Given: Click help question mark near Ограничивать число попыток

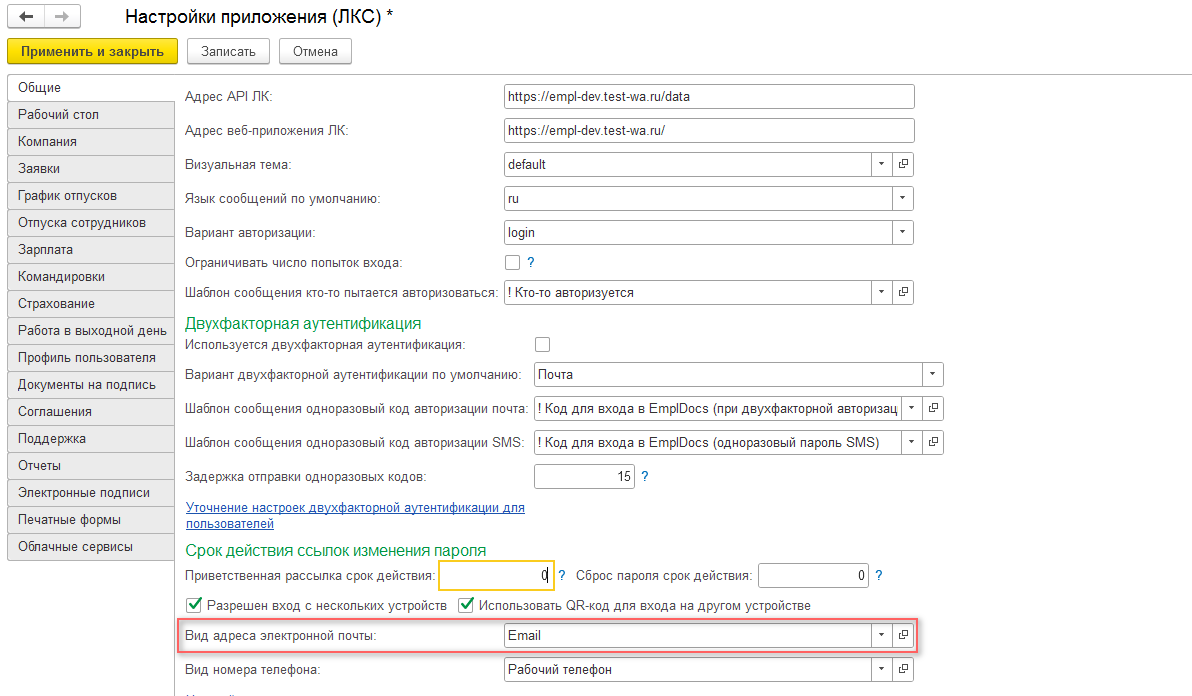Looking at the screenshot, I should (x=531, y=262).
